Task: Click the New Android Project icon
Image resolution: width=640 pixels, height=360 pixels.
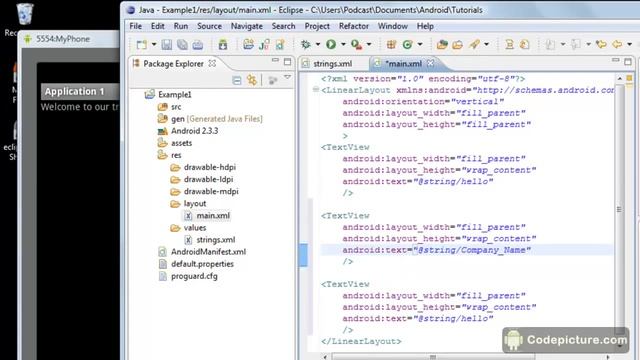Action: pyautogui.click(x=248, y=44)
